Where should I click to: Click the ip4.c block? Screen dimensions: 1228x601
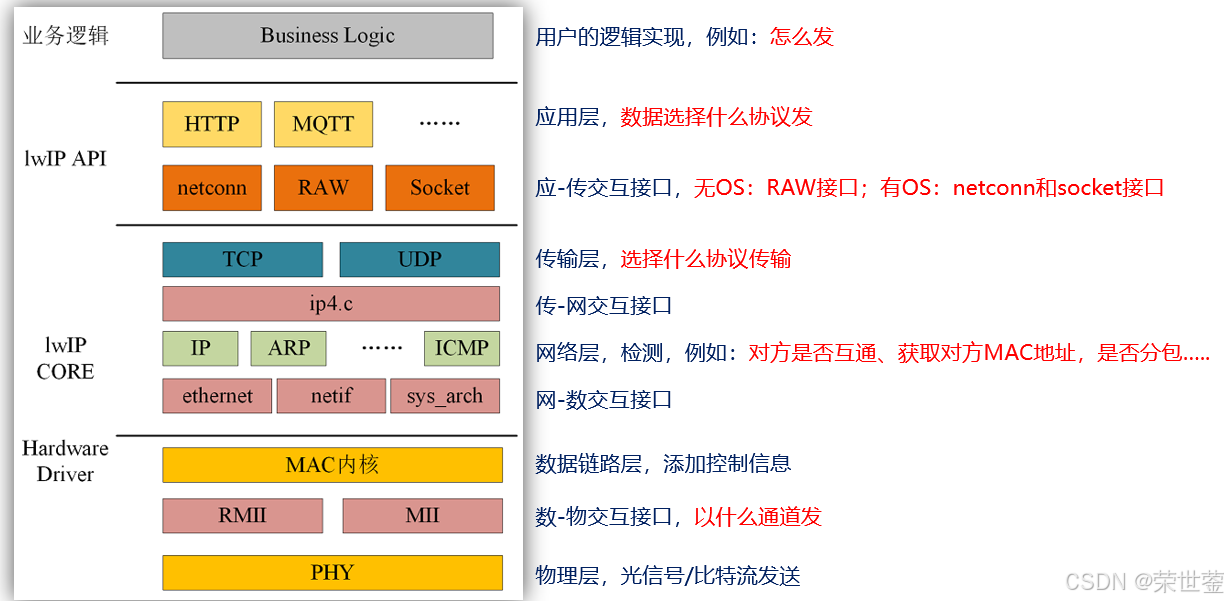click(331, 304)
